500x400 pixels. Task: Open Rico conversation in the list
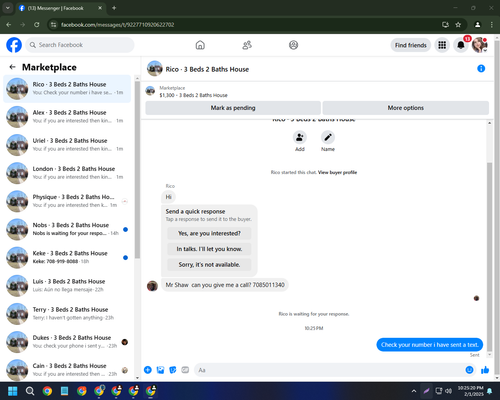coord(67,89)
